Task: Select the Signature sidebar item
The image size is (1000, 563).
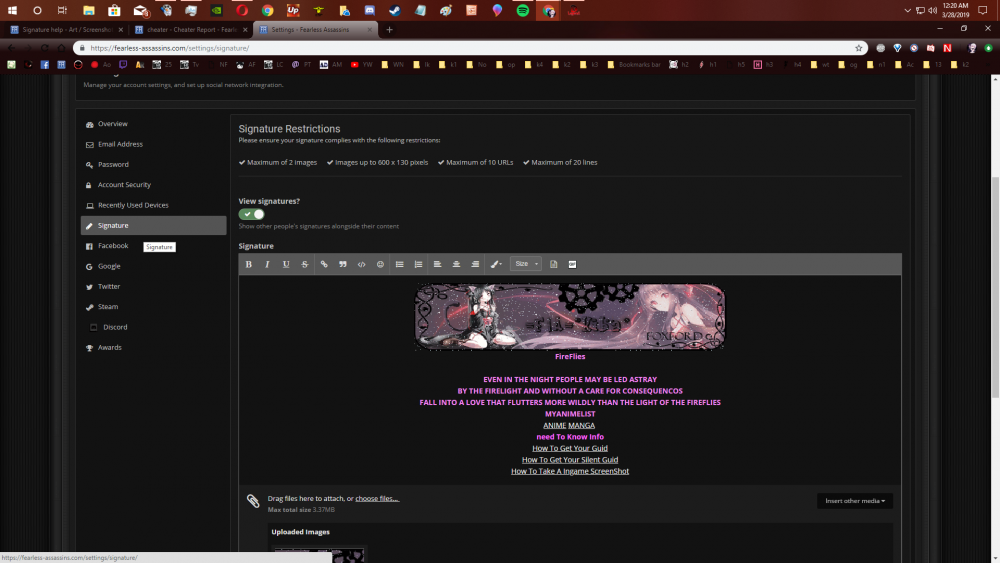Action: pos(154,225)
